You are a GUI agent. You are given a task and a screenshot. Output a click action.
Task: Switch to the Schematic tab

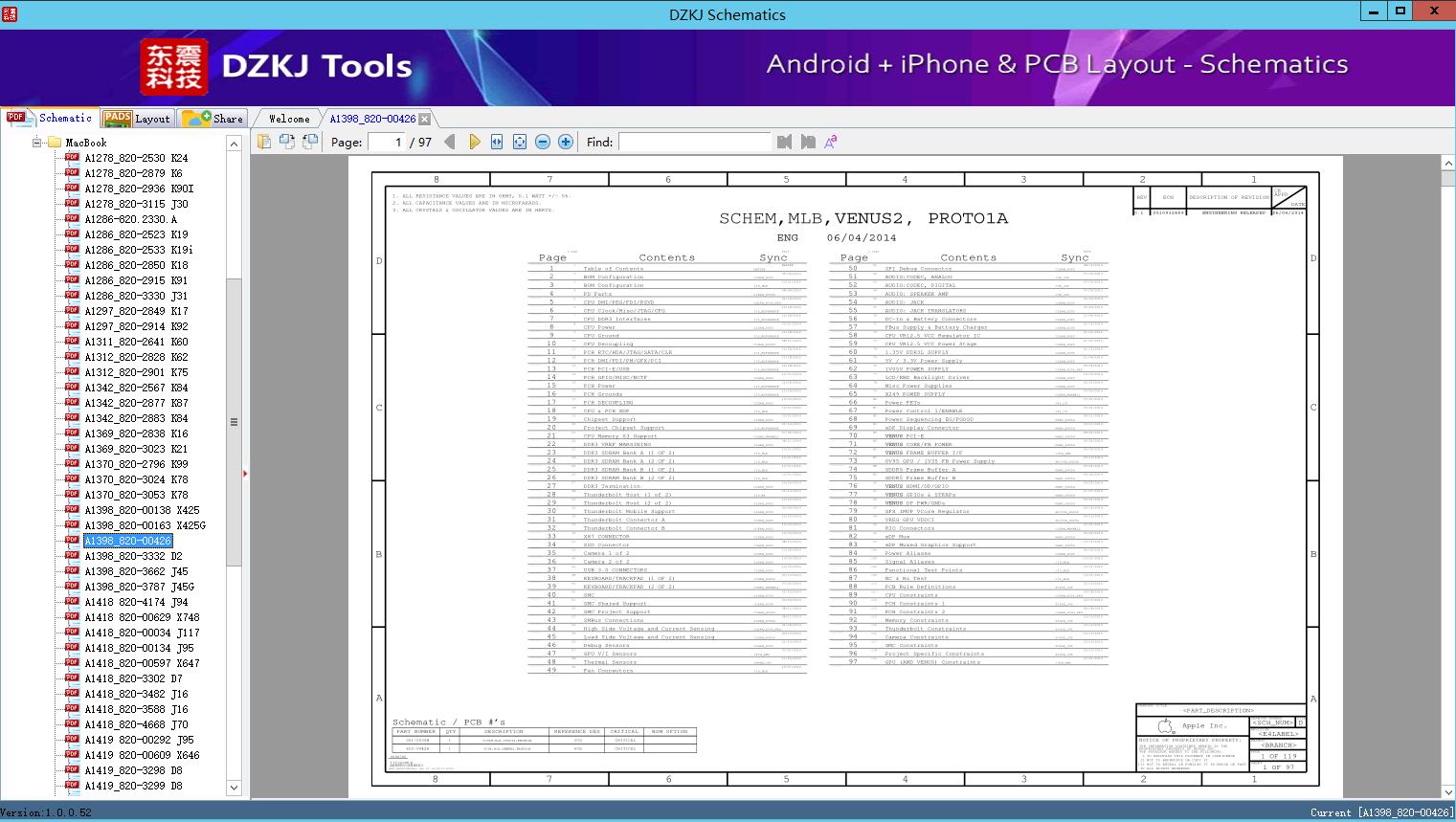[x=50, y=118]
